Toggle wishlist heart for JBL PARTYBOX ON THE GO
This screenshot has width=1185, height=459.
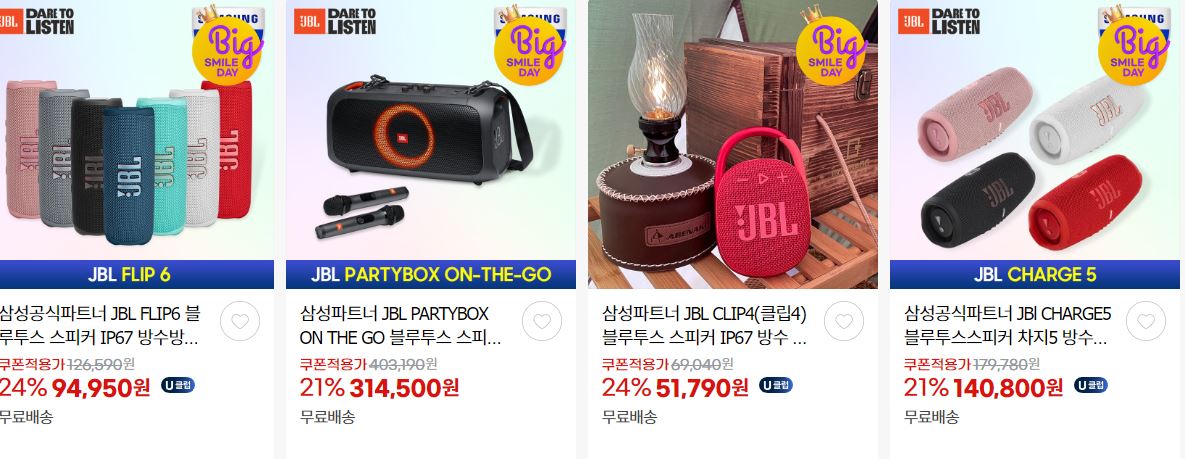tap(542, 321)
